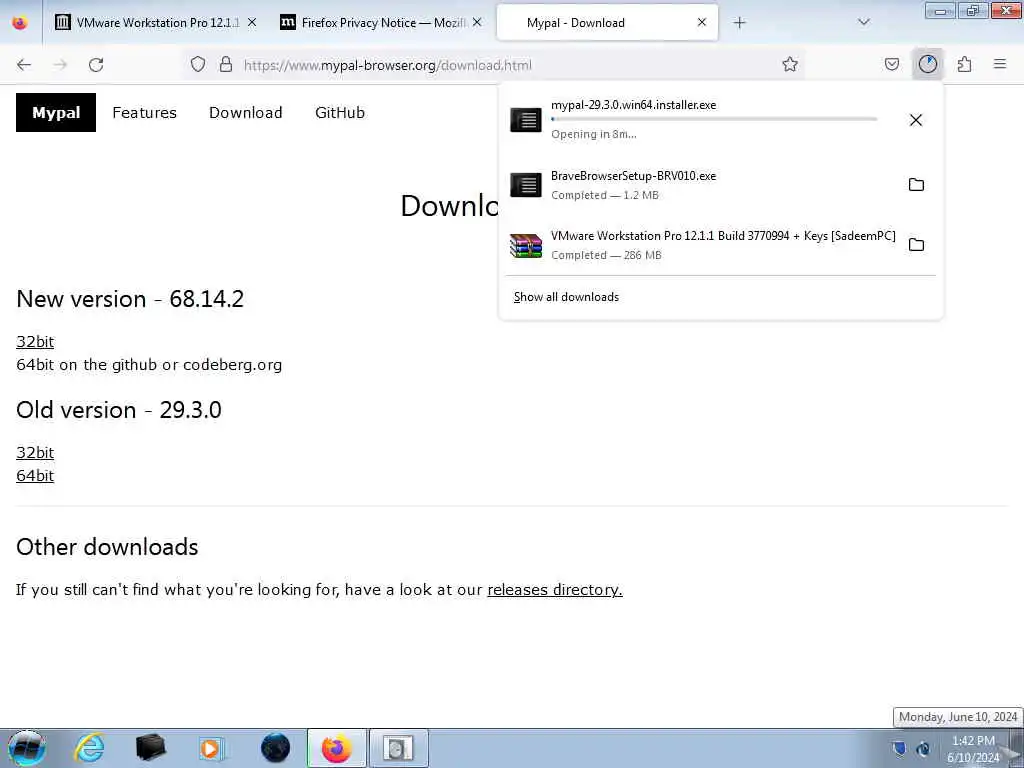The image size is (1024, 768).
Task: Close the Mypal - Download tab
Action: 702,23
